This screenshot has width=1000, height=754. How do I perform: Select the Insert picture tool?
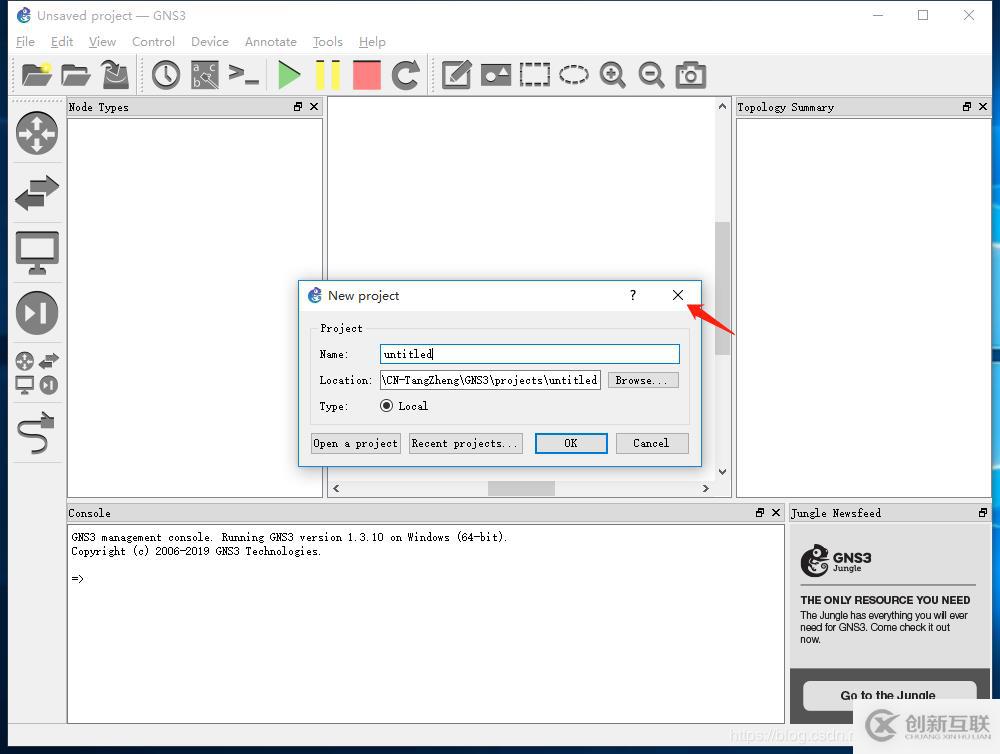[496, 75]
